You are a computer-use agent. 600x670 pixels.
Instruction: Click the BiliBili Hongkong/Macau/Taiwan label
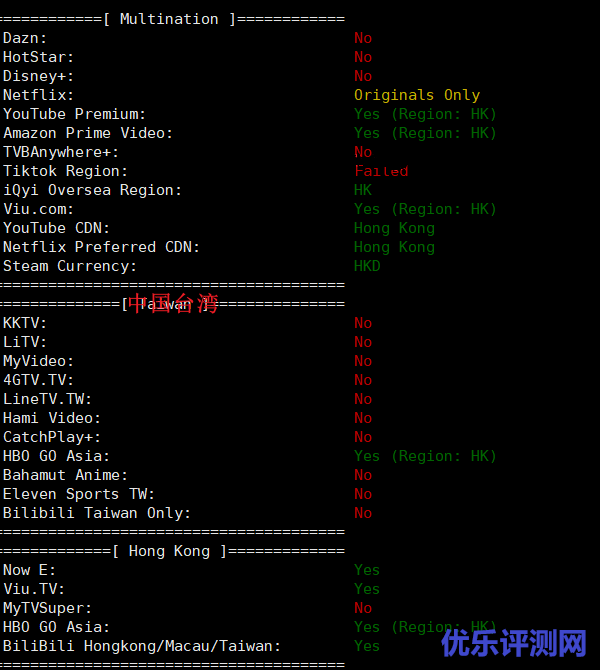click(x=142, y=646)
